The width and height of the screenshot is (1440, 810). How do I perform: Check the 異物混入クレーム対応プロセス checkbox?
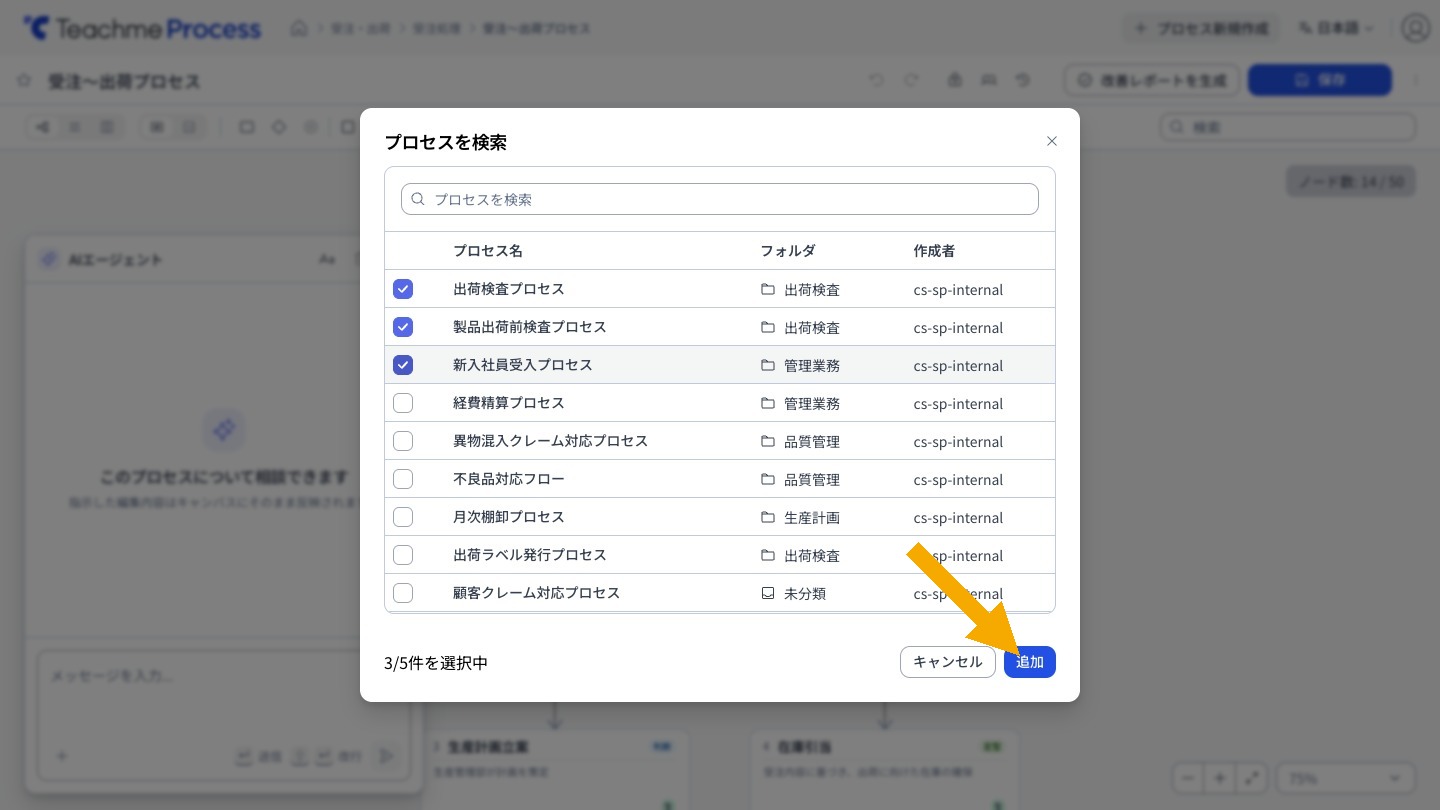click(x=403, y=441)
